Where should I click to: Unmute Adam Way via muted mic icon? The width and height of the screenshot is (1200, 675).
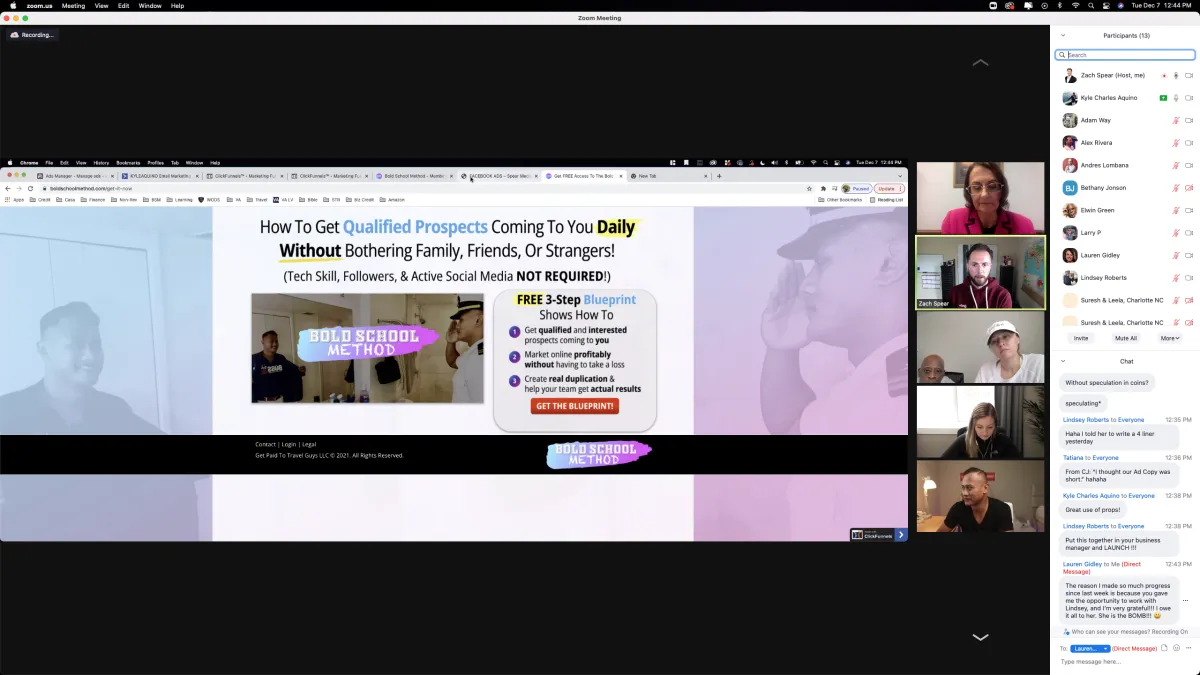(1176, 121)
